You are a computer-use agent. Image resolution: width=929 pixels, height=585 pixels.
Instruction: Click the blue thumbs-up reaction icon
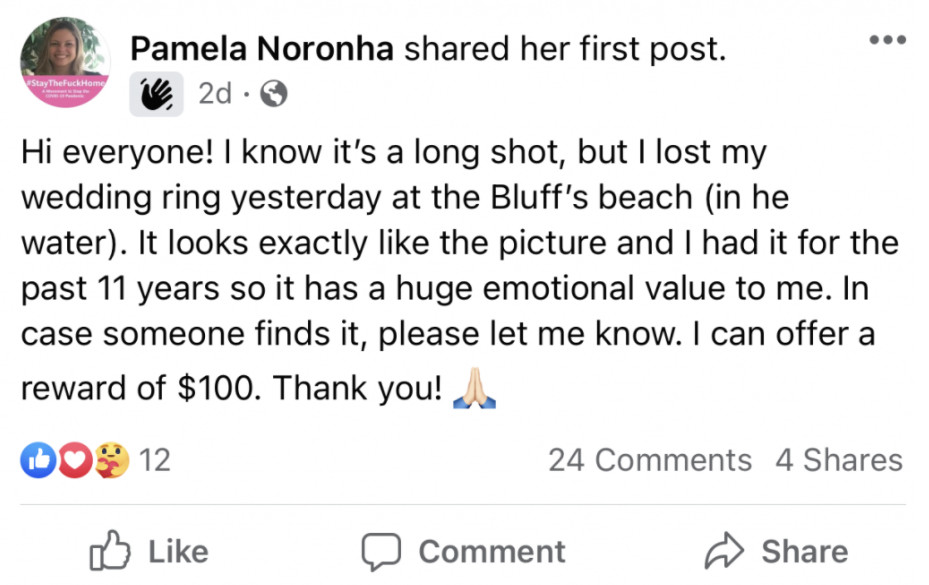37,460
